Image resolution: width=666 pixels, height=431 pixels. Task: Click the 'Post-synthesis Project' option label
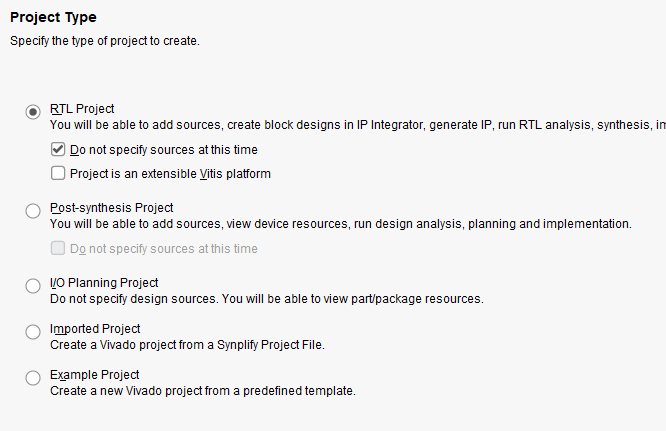tap(111, 208)
